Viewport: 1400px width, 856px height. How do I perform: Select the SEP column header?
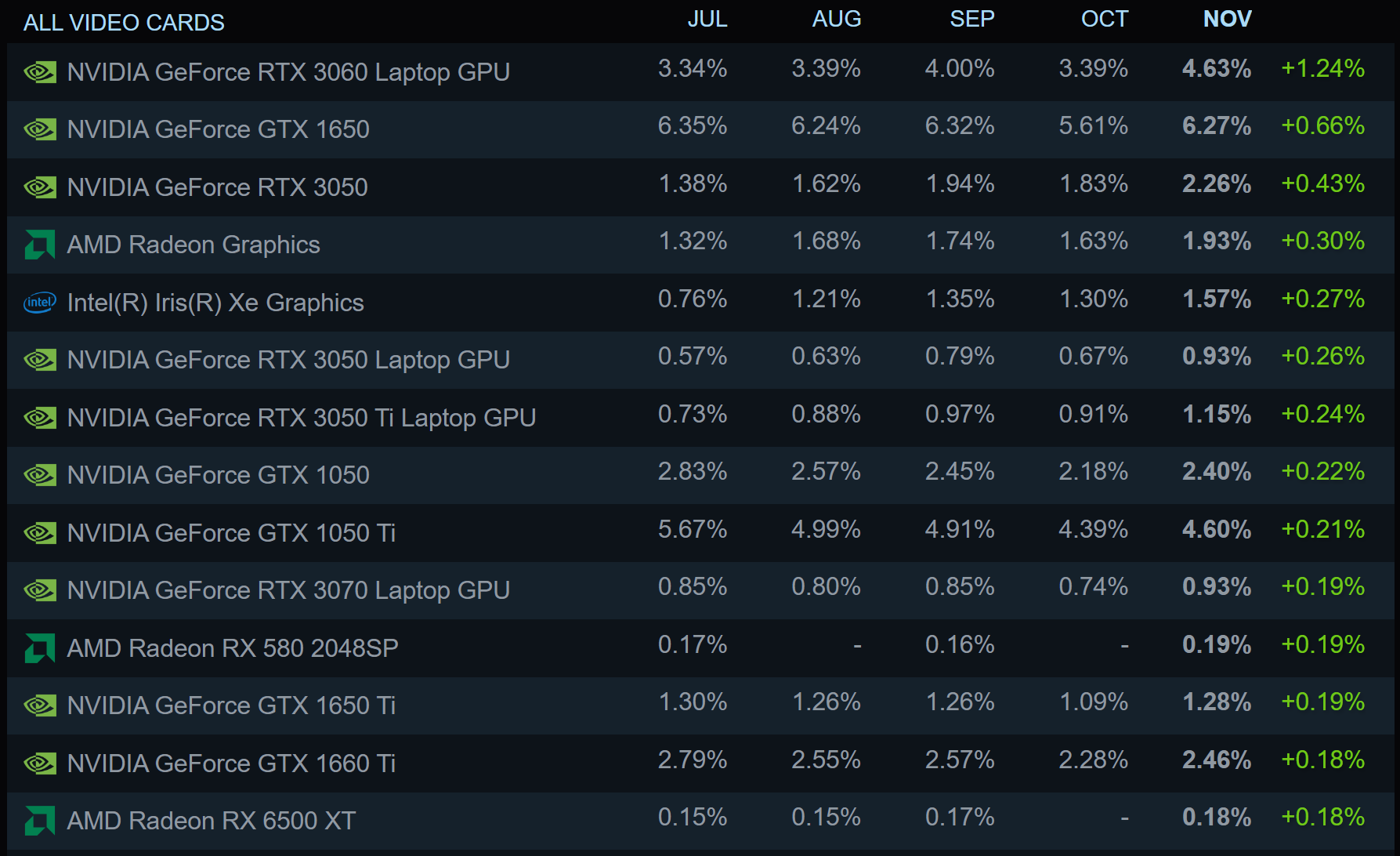tap(972, 19)
